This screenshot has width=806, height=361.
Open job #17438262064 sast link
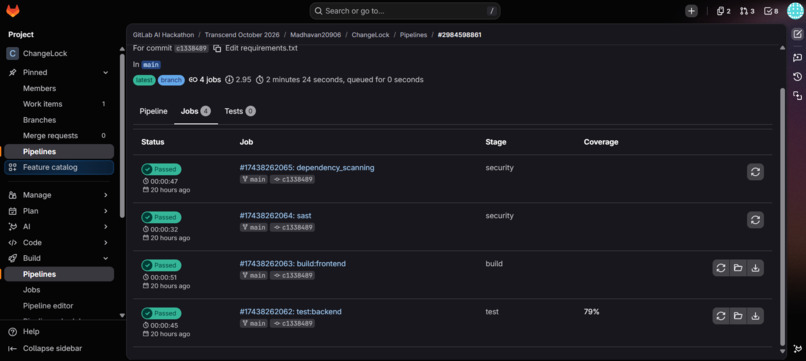[275, 215]
